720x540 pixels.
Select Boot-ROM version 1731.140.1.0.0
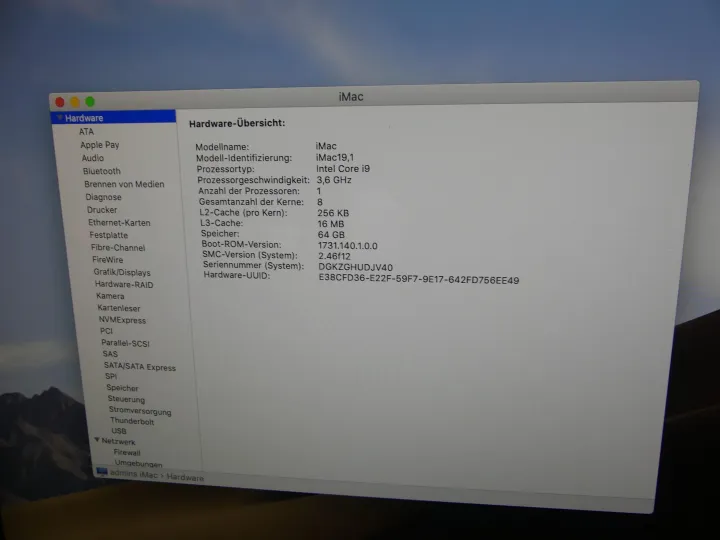pos(348,246)
